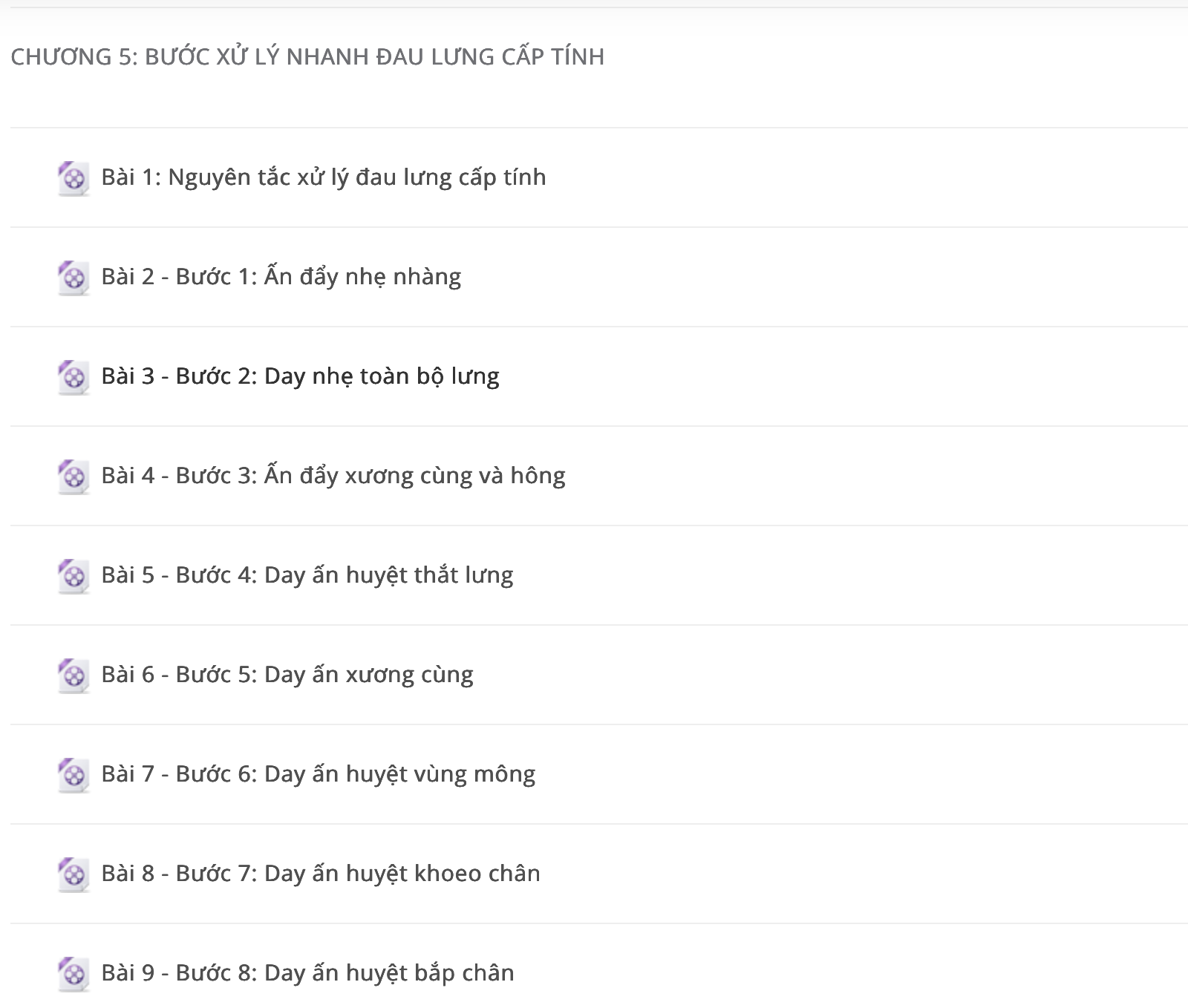Click the video icon beside Bài 2
Screen dimensions: 1188x1008
[74, 278]
